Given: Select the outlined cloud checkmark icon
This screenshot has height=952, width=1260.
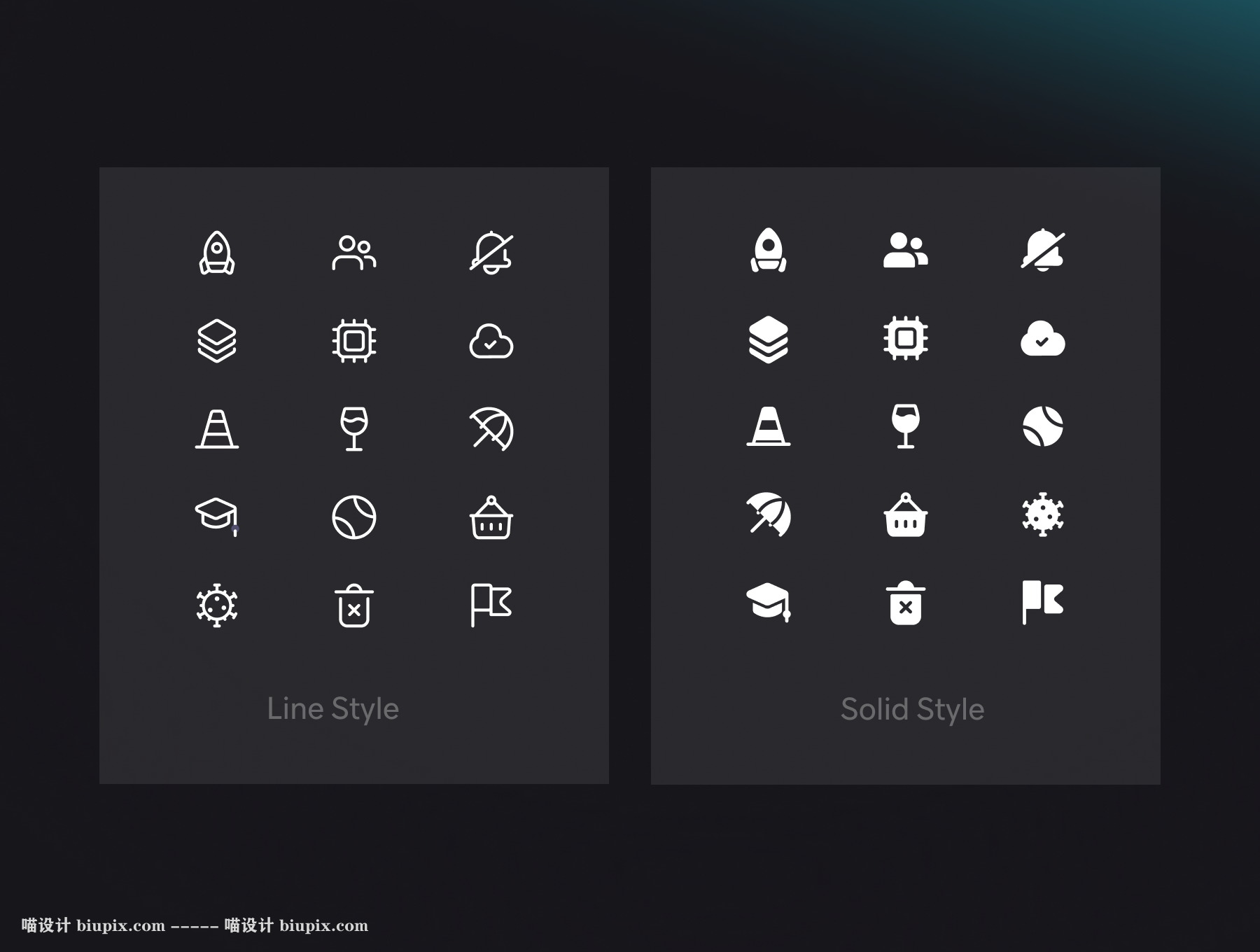Looking at the screenshot, I should click(491, 342).
